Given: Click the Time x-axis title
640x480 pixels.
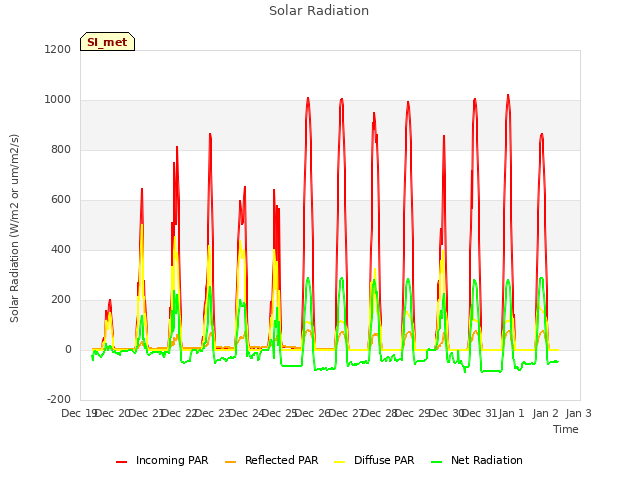Looking at the screenshot, I should [566, 429].
